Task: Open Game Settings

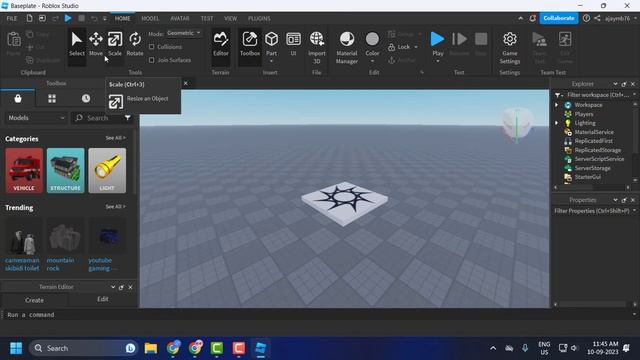Action: (509, 47)
